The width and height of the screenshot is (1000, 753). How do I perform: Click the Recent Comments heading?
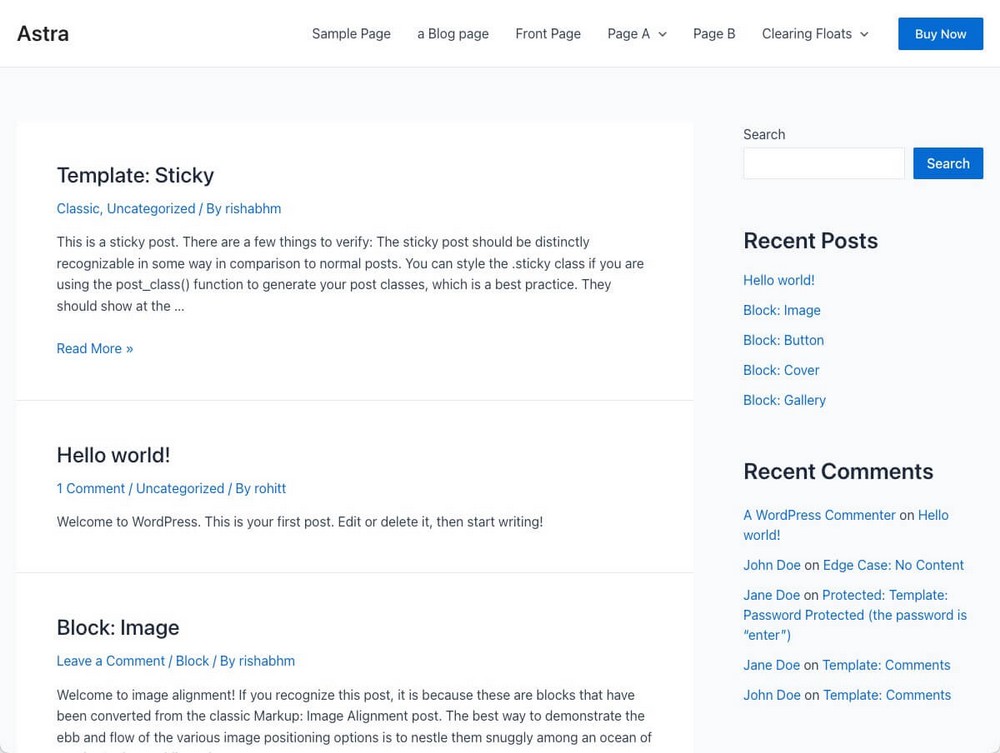pos(838,472)
